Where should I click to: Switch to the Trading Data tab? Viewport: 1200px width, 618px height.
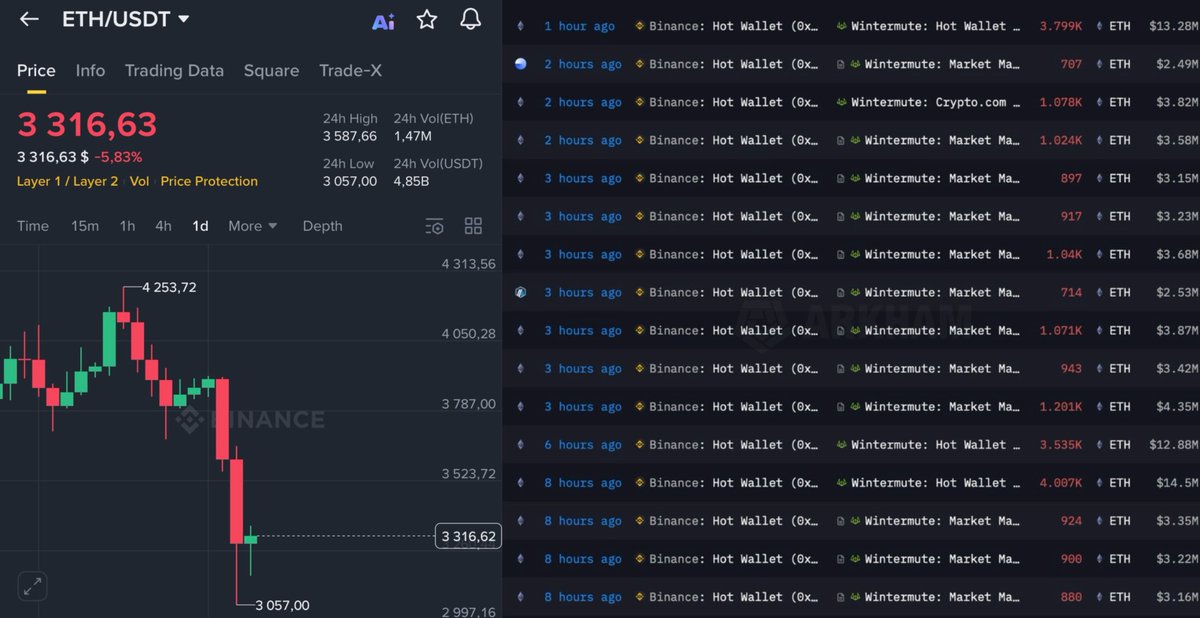coord(174,70)
